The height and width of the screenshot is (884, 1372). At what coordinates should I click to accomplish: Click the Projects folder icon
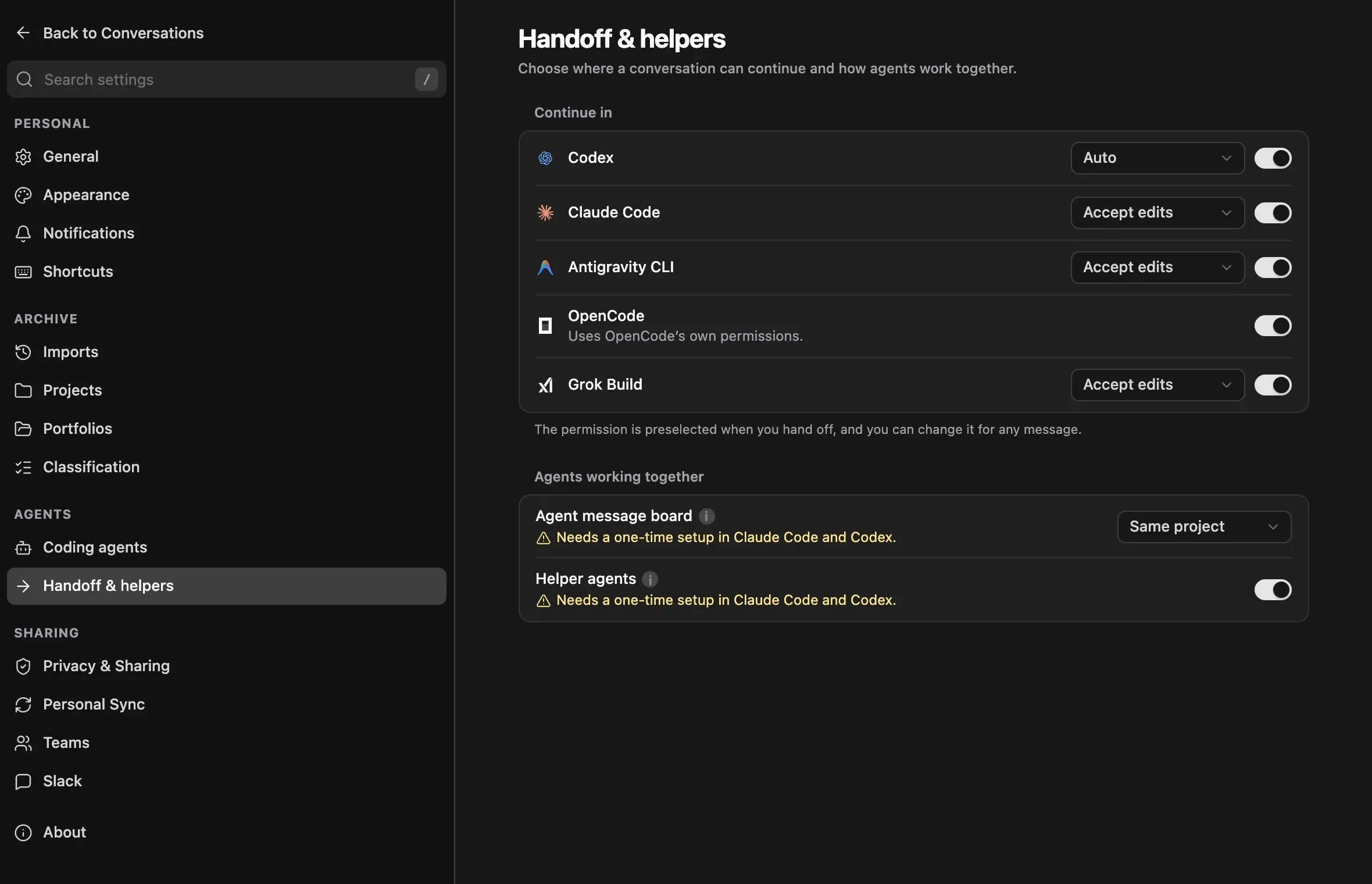pyautogui.click(x=23, y=390)
